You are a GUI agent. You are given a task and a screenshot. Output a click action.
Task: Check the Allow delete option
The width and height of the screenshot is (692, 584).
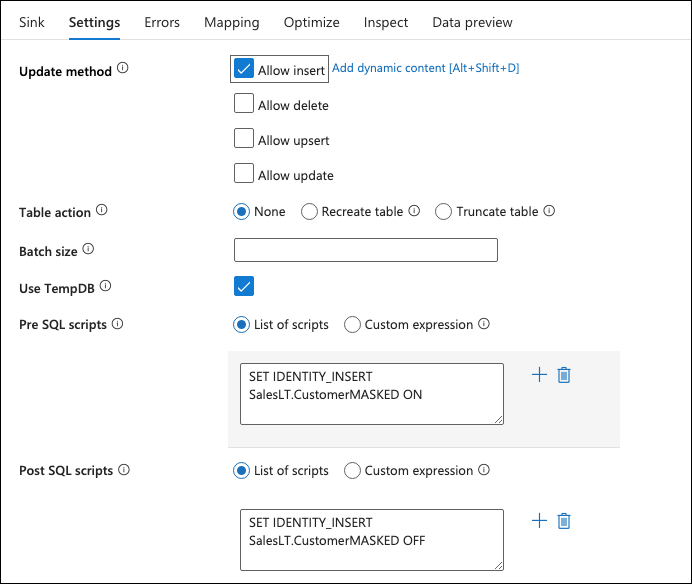pos(244,104)
